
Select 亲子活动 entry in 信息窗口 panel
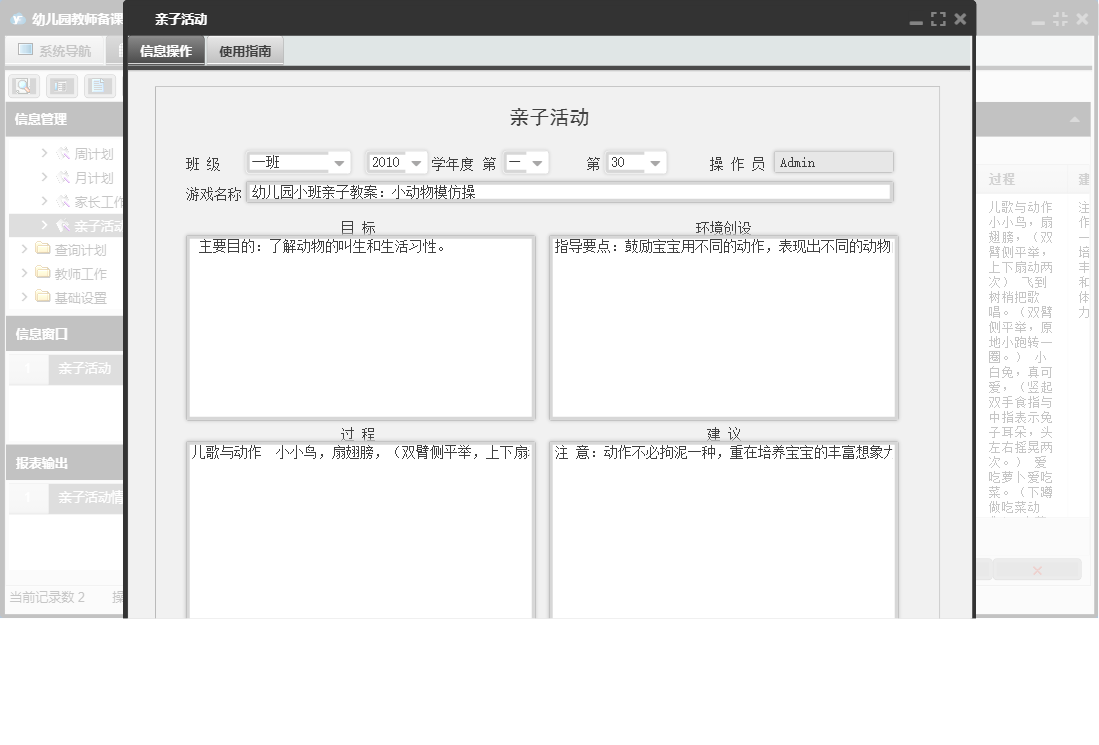click(x=85, y=369)
